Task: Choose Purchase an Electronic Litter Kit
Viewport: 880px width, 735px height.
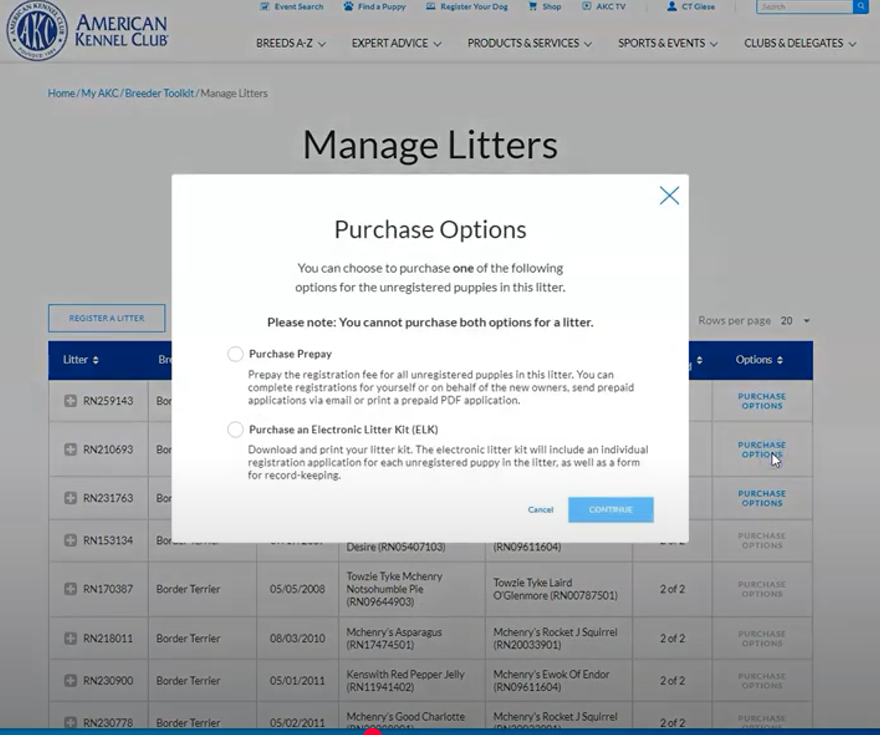Action: click(235, 429)
